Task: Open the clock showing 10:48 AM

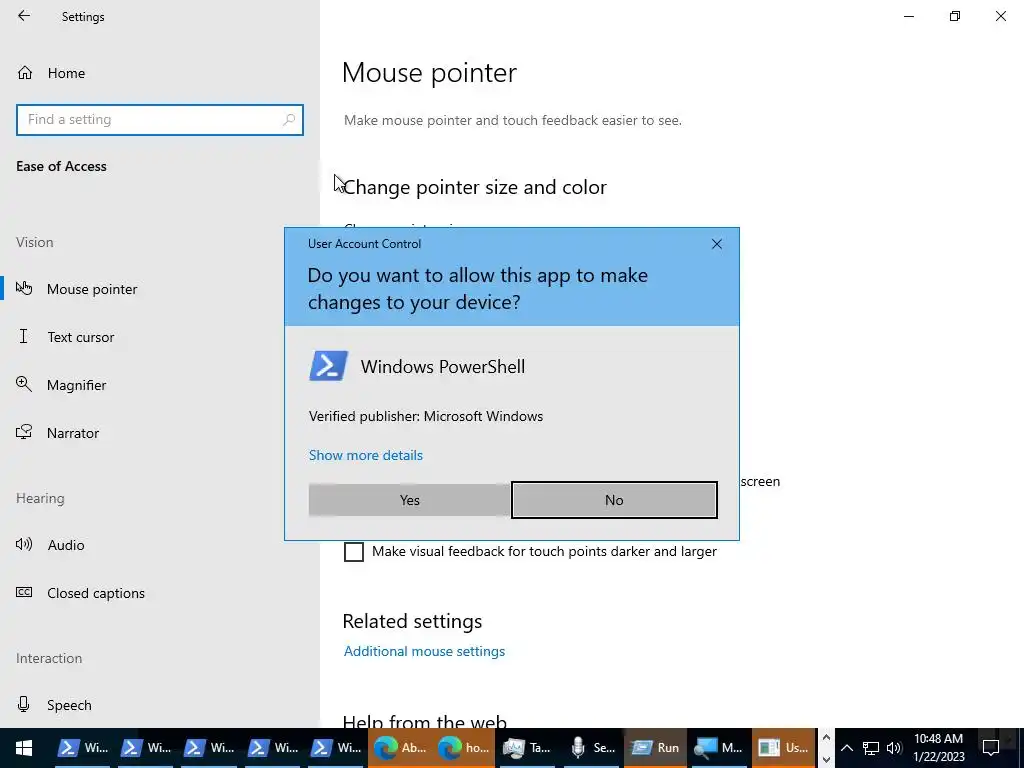Action: 938,748
